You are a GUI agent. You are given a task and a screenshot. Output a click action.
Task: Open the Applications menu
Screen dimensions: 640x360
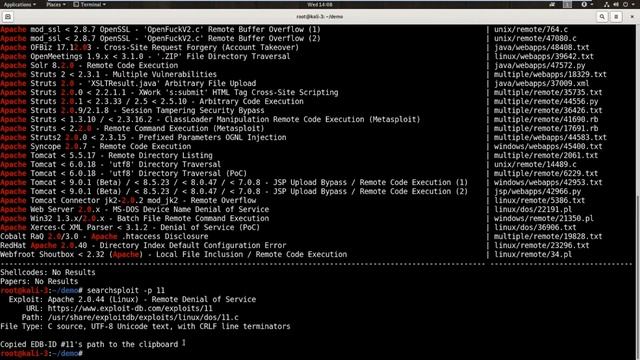point(19,4)
